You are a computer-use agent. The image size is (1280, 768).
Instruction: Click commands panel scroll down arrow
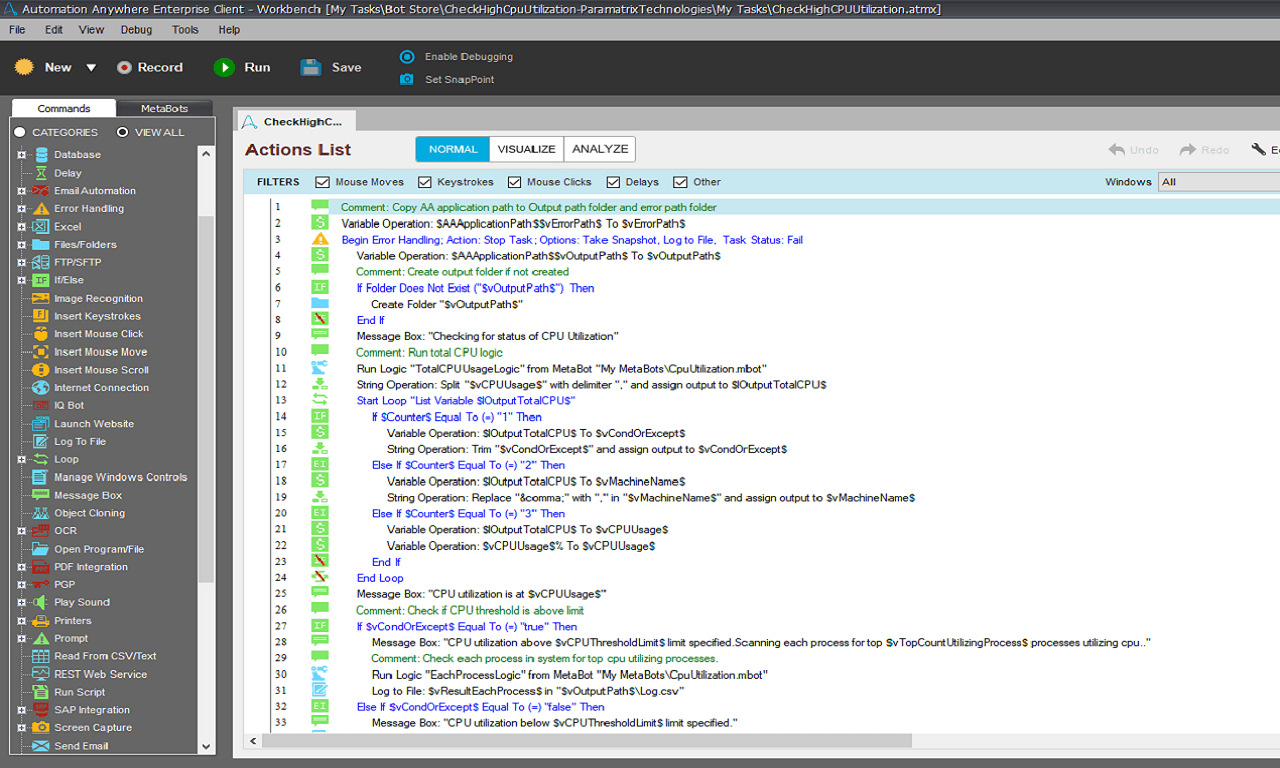206,746
